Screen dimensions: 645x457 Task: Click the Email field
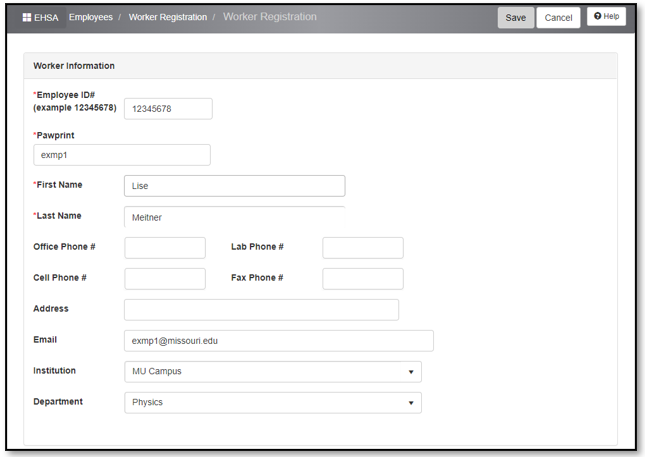pyautogui.click(x=279, y=341)
